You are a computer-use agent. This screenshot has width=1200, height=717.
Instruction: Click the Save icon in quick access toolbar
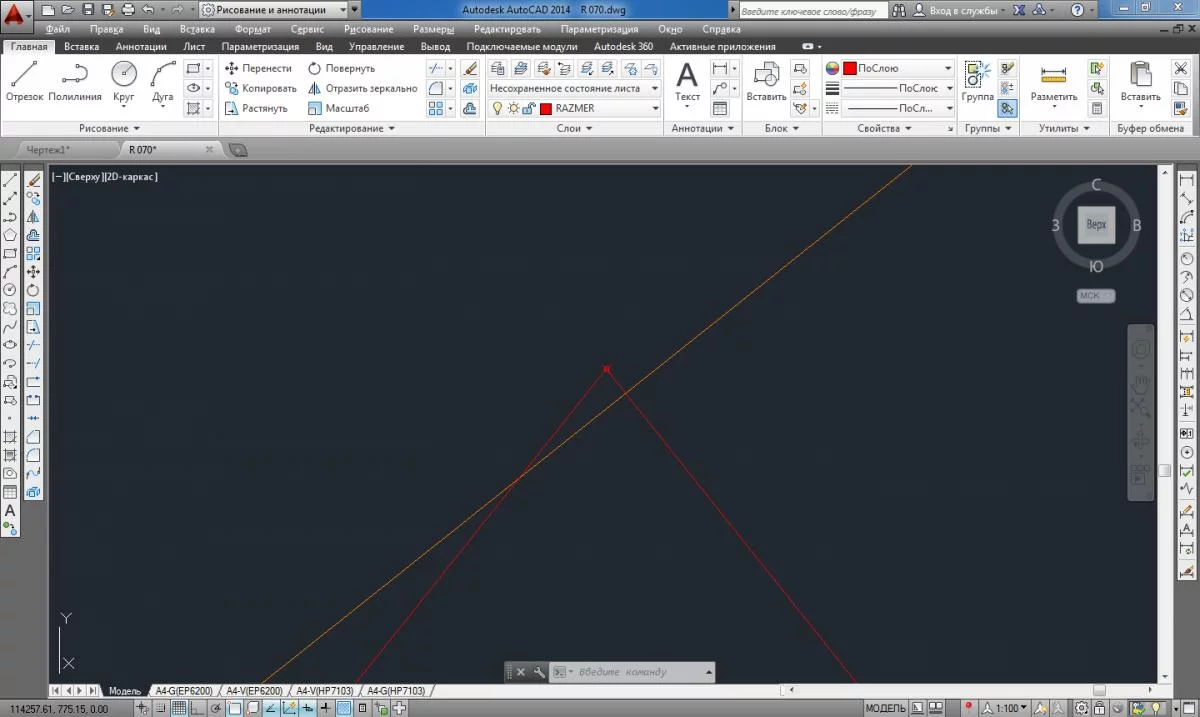(x=90, y=9)
